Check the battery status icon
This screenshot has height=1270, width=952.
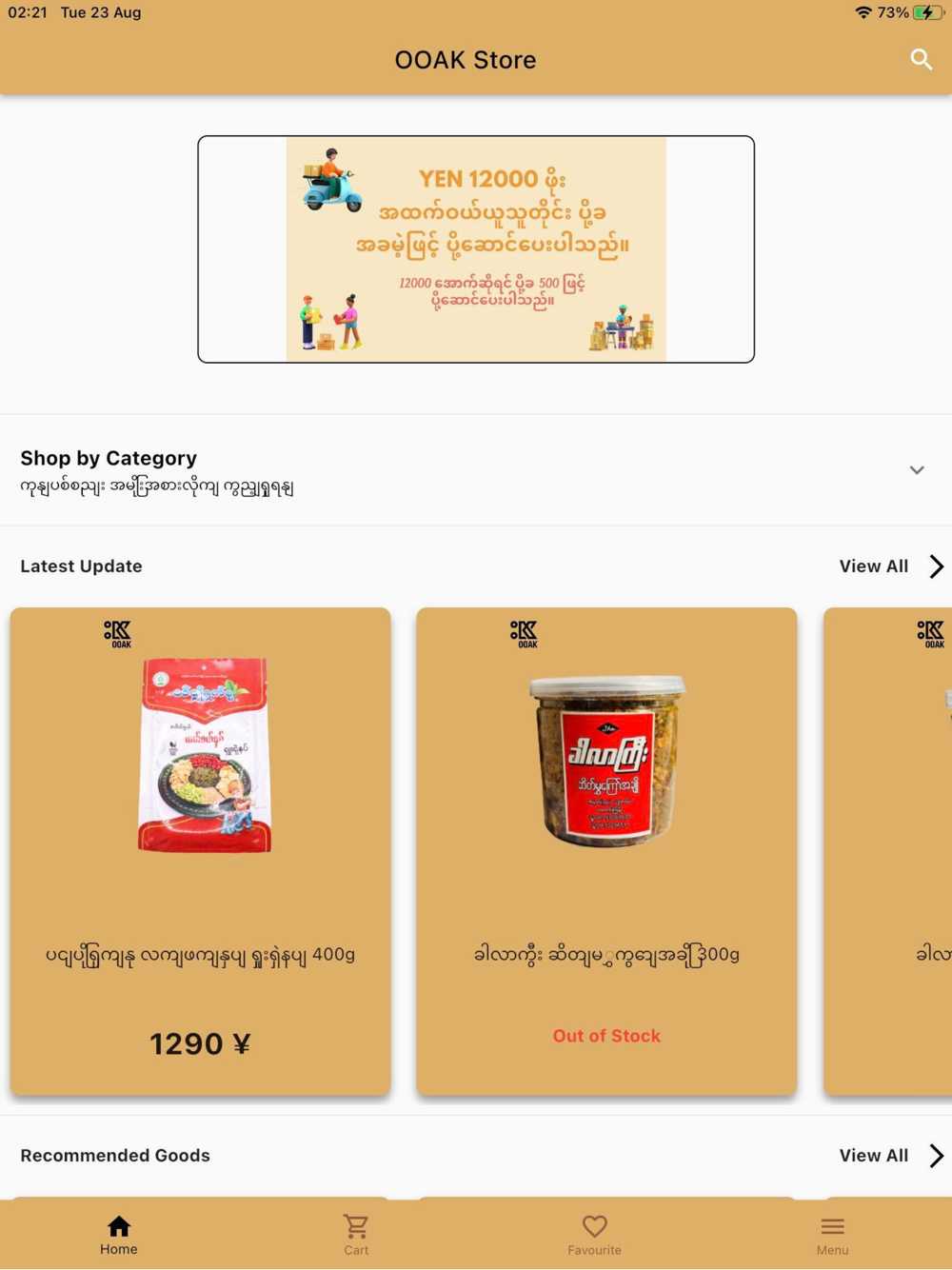point(928,12)
